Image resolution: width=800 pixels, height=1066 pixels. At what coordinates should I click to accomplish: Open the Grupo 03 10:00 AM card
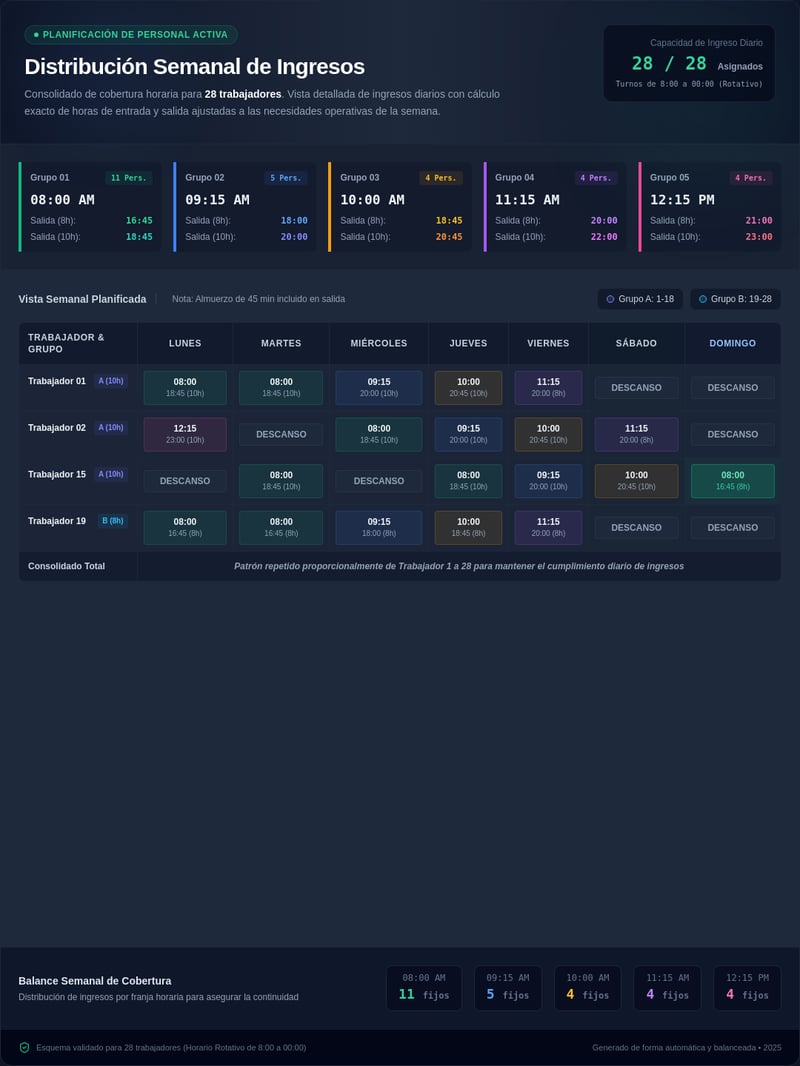point(400,207)
